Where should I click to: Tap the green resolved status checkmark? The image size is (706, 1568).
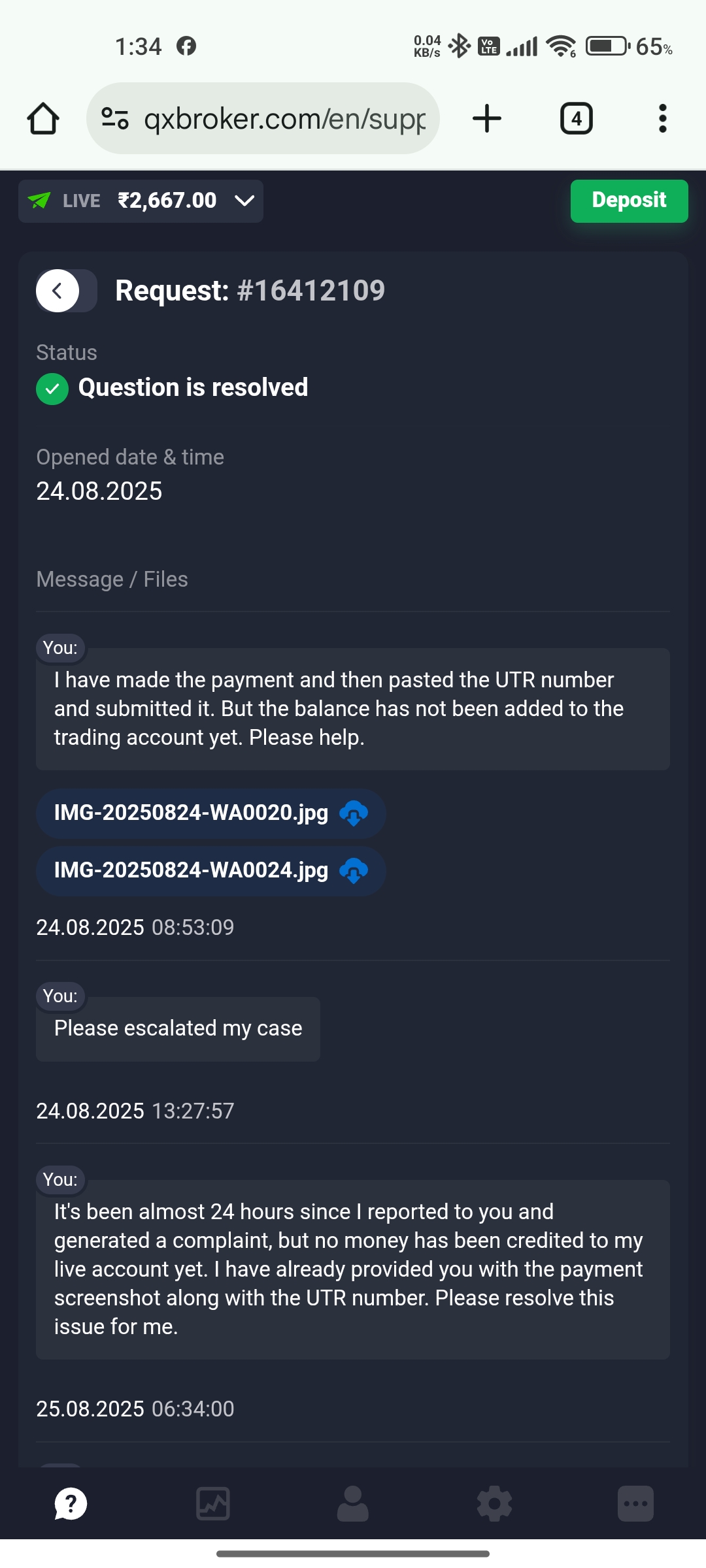point(52,389)
